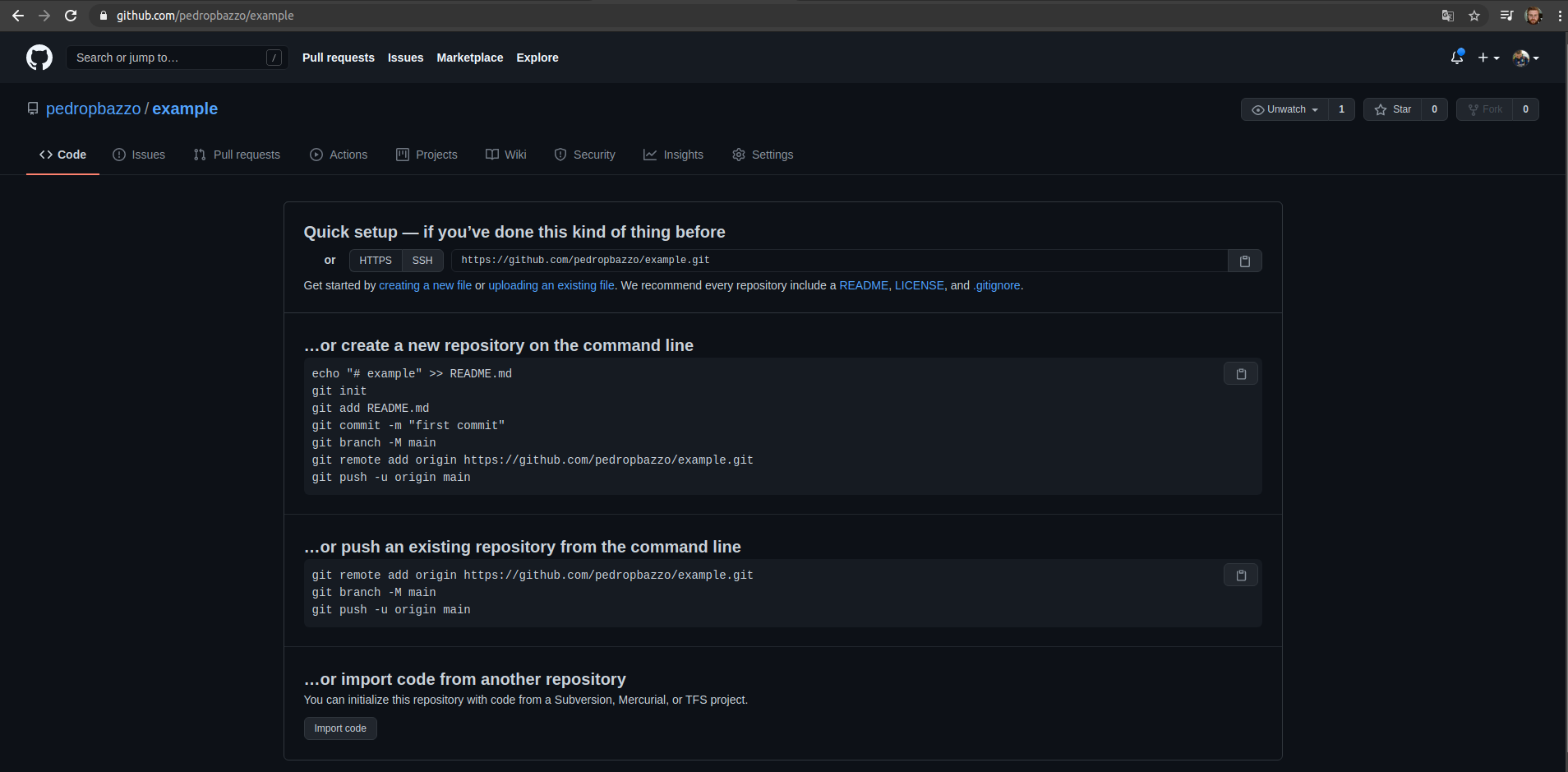The width and height of the screenshot is (1568, 772).
Task: Select HTTPS clone protocol
Action: pos(376,261)
